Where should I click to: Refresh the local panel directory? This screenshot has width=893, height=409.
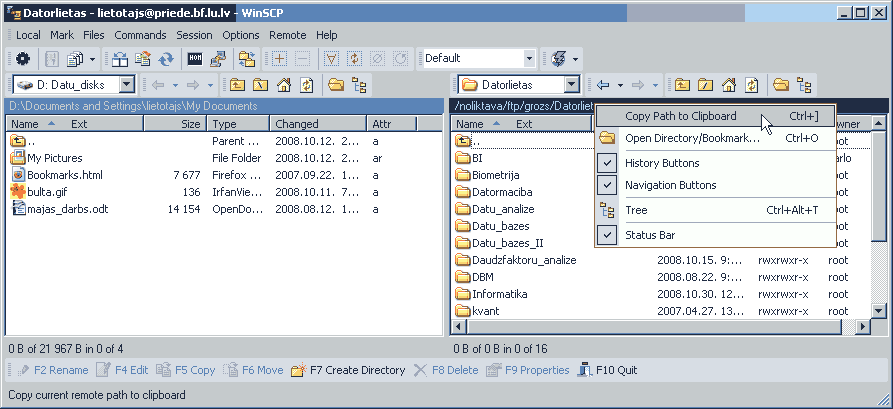(x=307, y=85)
